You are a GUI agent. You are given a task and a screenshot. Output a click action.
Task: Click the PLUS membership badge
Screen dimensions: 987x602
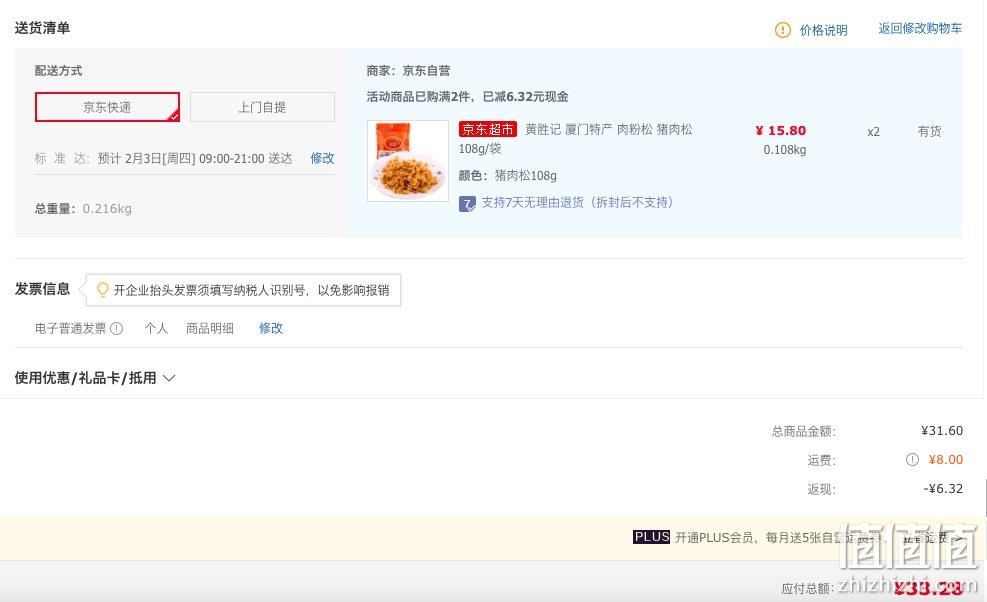point(651,537)
